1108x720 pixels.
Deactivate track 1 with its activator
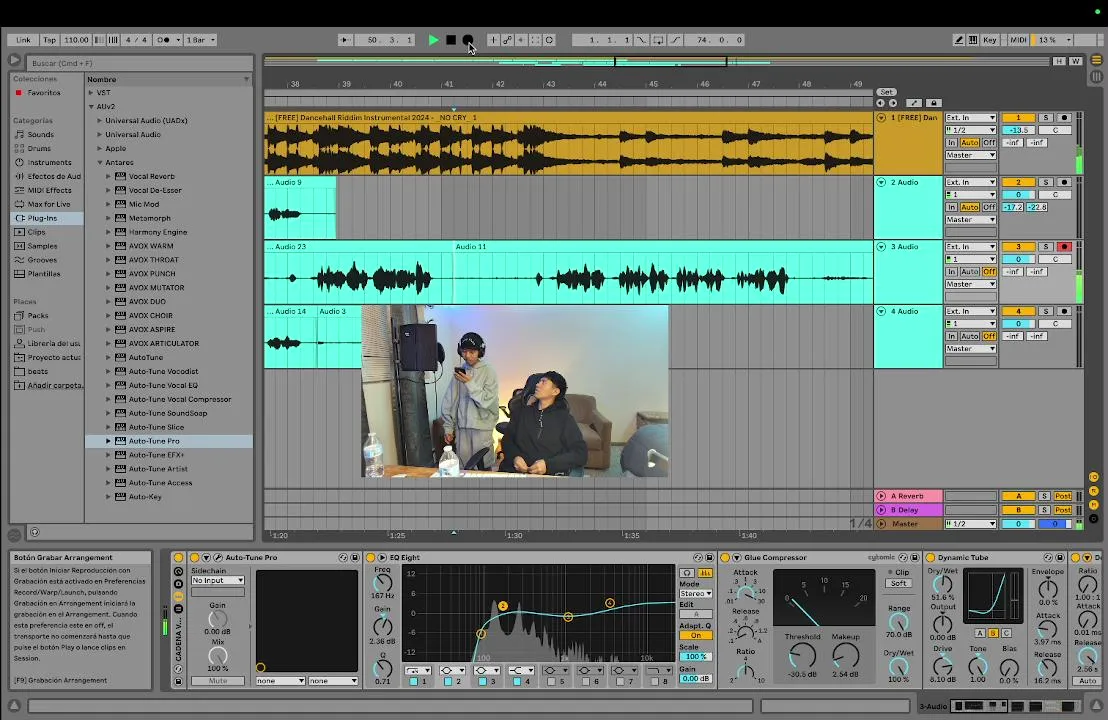pos(1018,118)
